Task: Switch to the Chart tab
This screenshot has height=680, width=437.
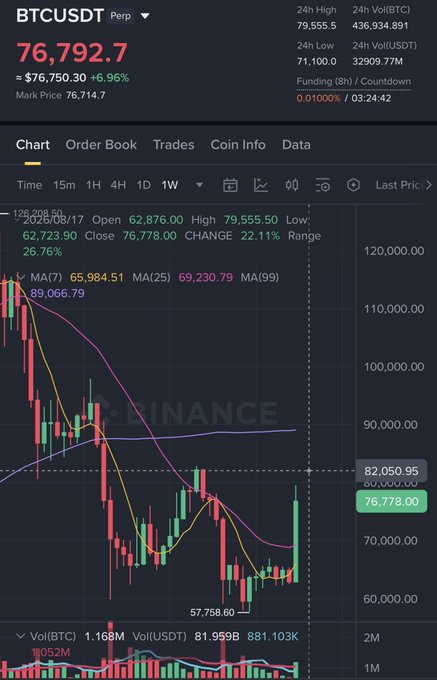Action: (33, 145)
